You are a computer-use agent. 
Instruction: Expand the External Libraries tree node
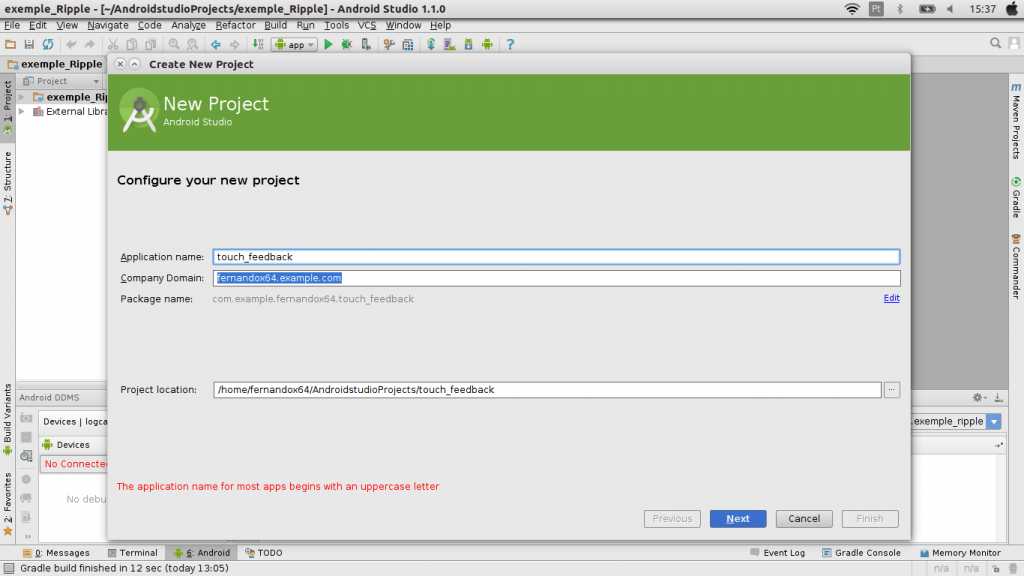[x=22, y=112]
